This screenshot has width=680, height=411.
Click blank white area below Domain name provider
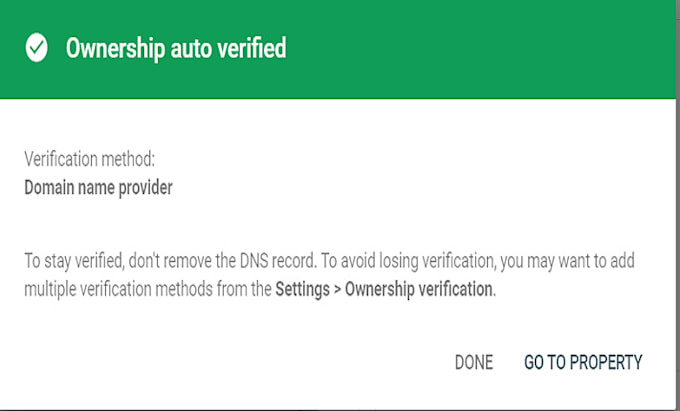304,223
